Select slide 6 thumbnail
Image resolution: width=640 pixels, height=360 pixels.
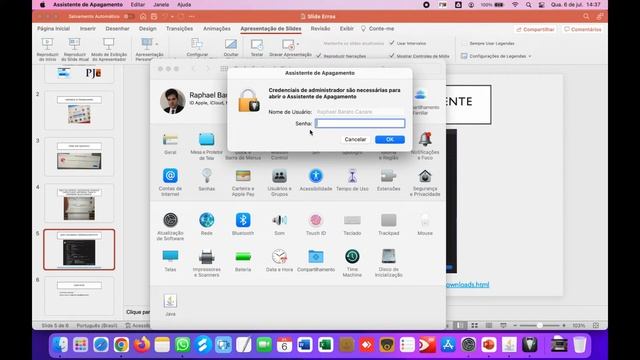(79, 296)
